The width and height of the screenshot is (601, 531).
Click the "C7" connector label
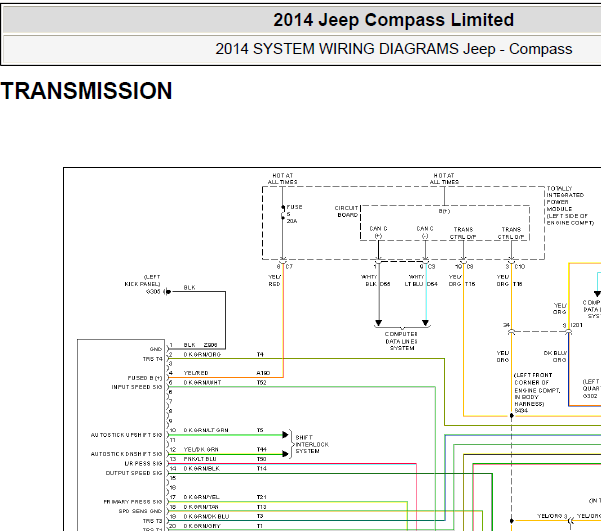(x=289, y=266)
